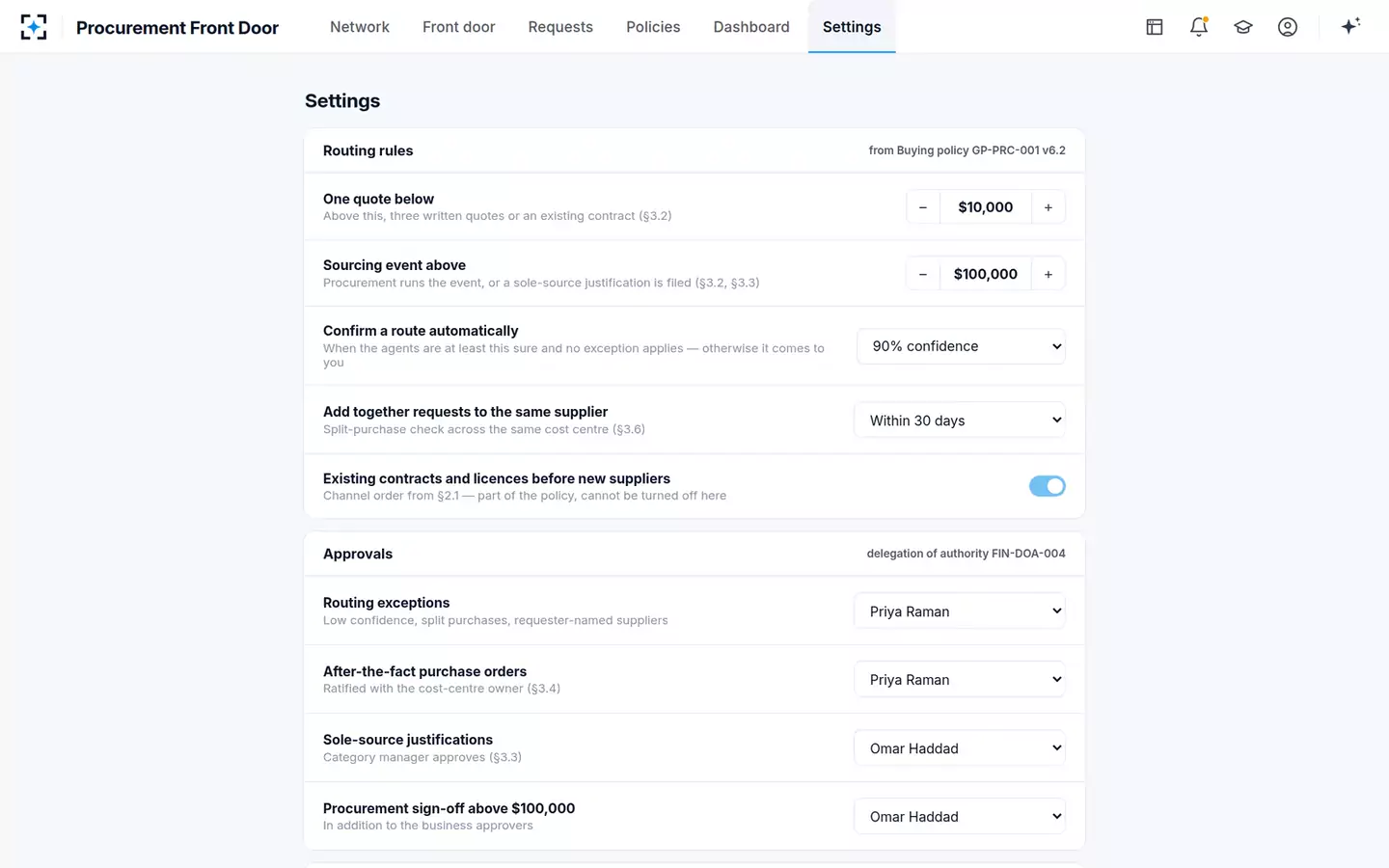Click the 'Confirm a route automatically' label
This screenshot has width=1389, height=868.
421,331
